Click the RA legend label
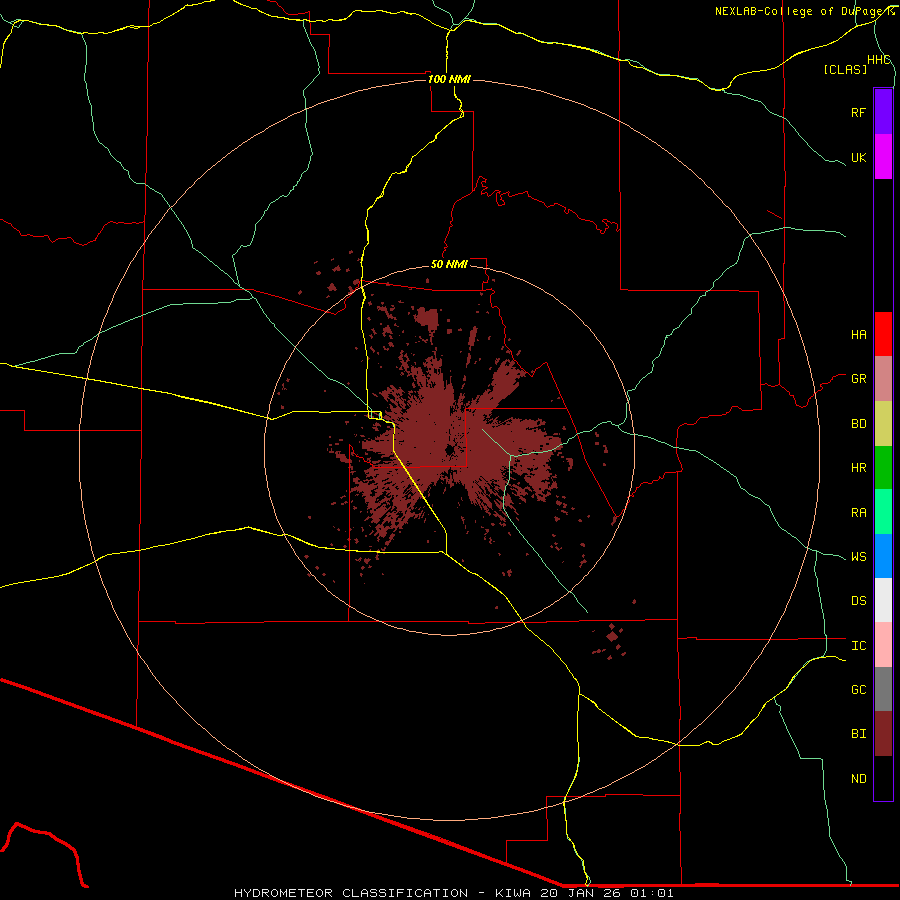 click(x=858, y=513)
